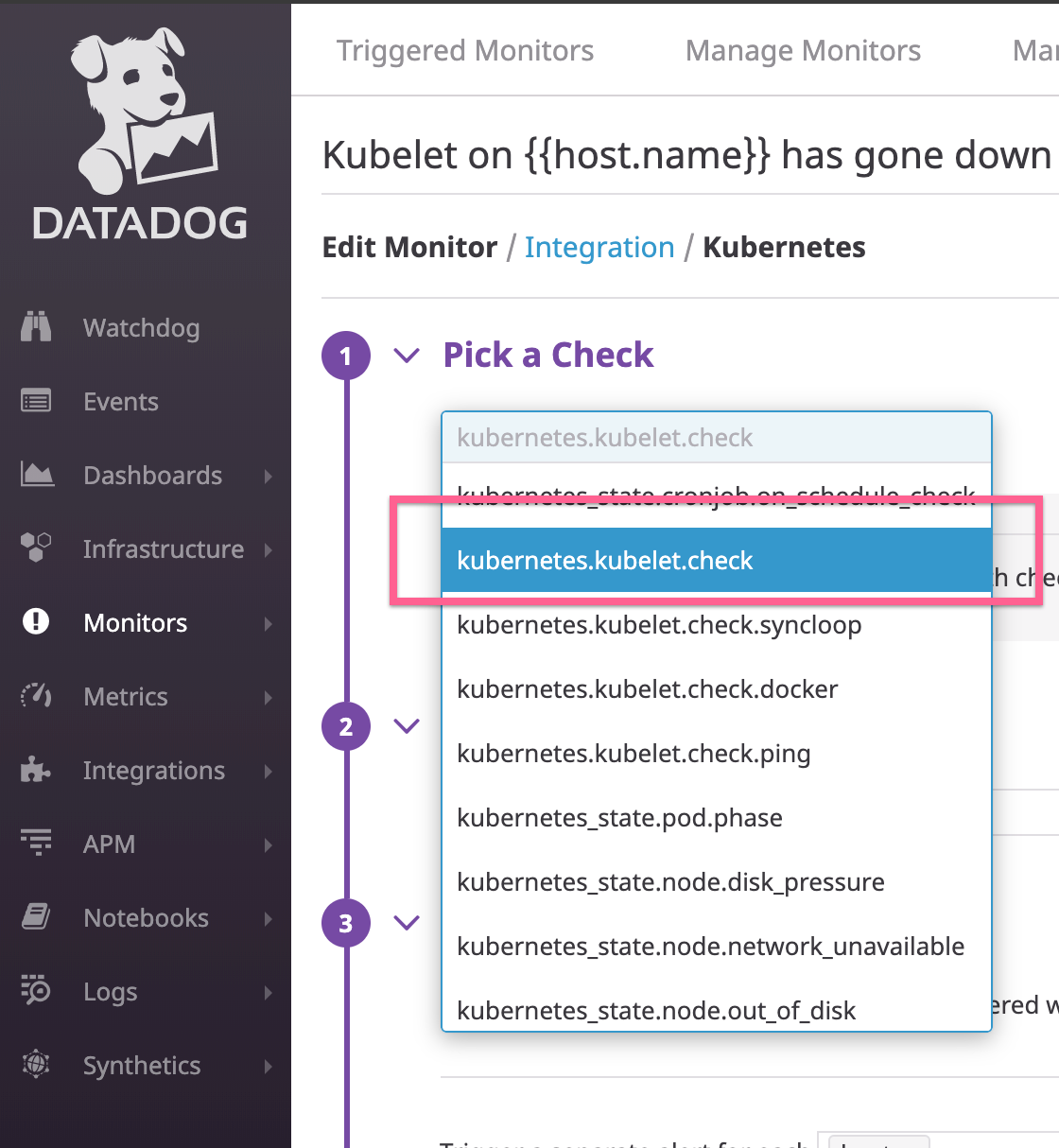Click the Logs search icon

[36, 989]
